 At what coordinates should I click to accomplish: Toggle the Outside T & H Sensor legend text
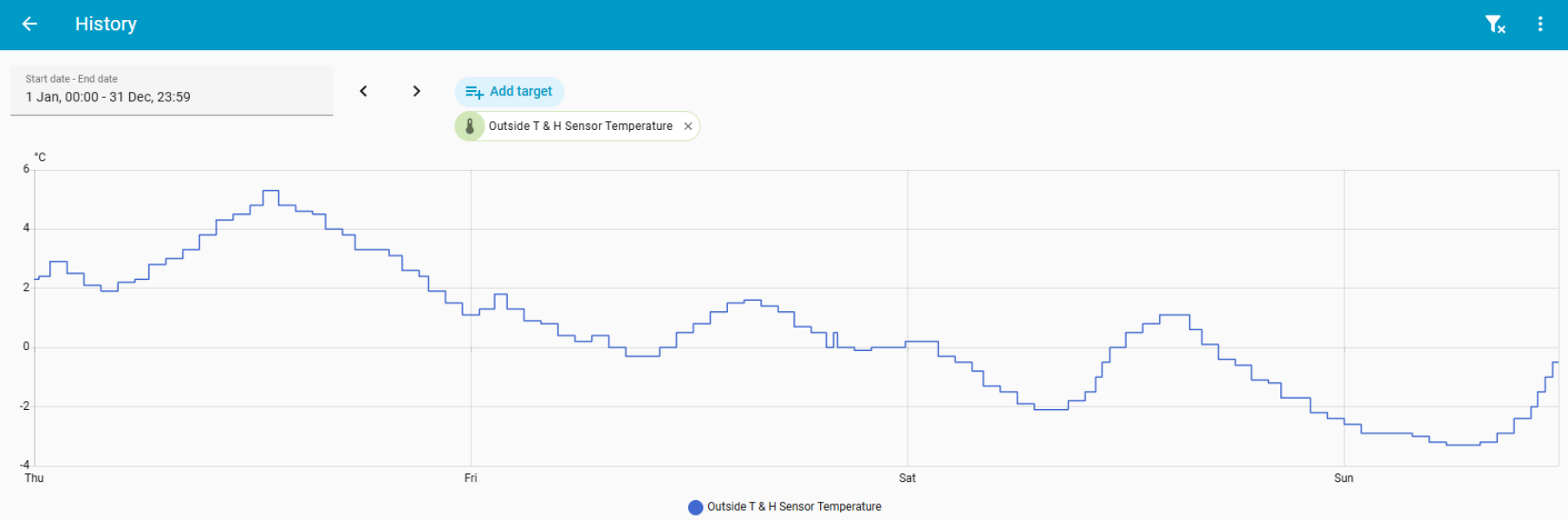pos(794,507)
